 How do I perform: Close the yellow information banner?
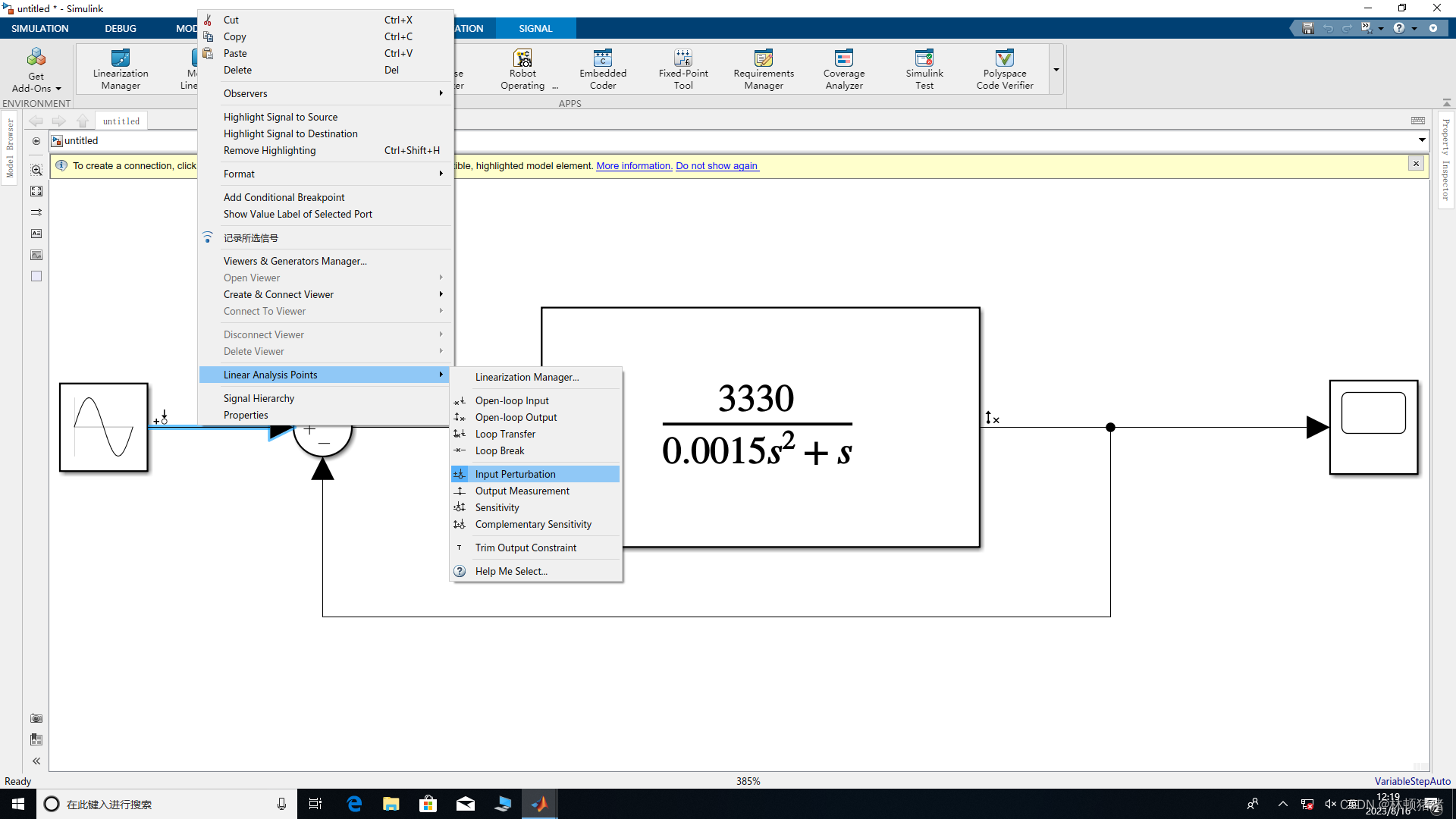click(1416, 164)
